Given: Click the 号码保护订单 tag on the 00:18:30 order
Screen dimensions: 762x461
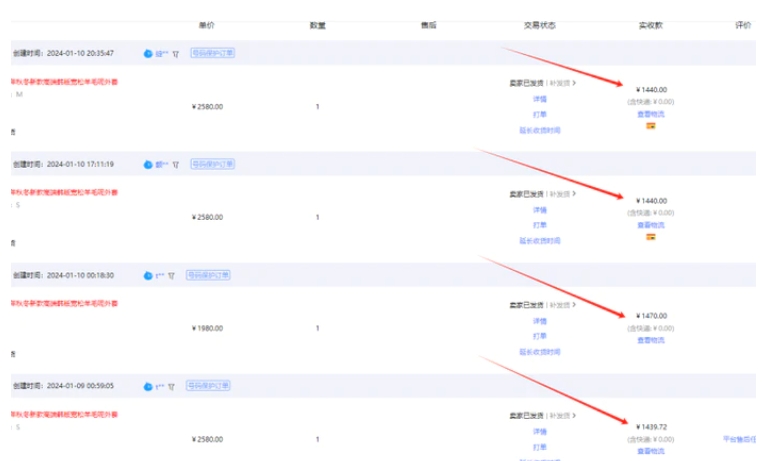Looking at the screenshot, I should (x=209, y=275).
